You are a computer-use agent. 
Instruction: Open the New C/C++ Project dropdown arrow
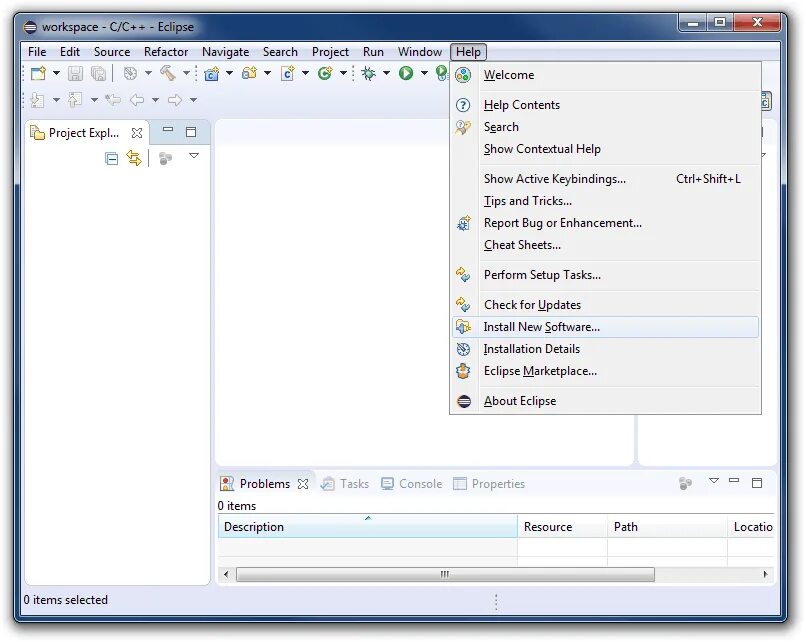(x=230, y=74)
